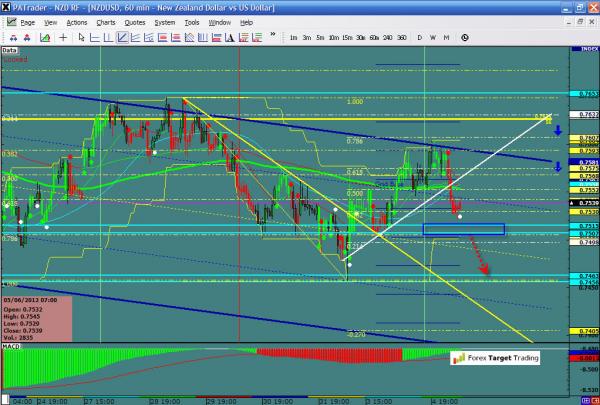This screenshot has width=600, height=405.
Task: Click the '1.000' Fibonacci level label
Action: (x=355, y=102)
